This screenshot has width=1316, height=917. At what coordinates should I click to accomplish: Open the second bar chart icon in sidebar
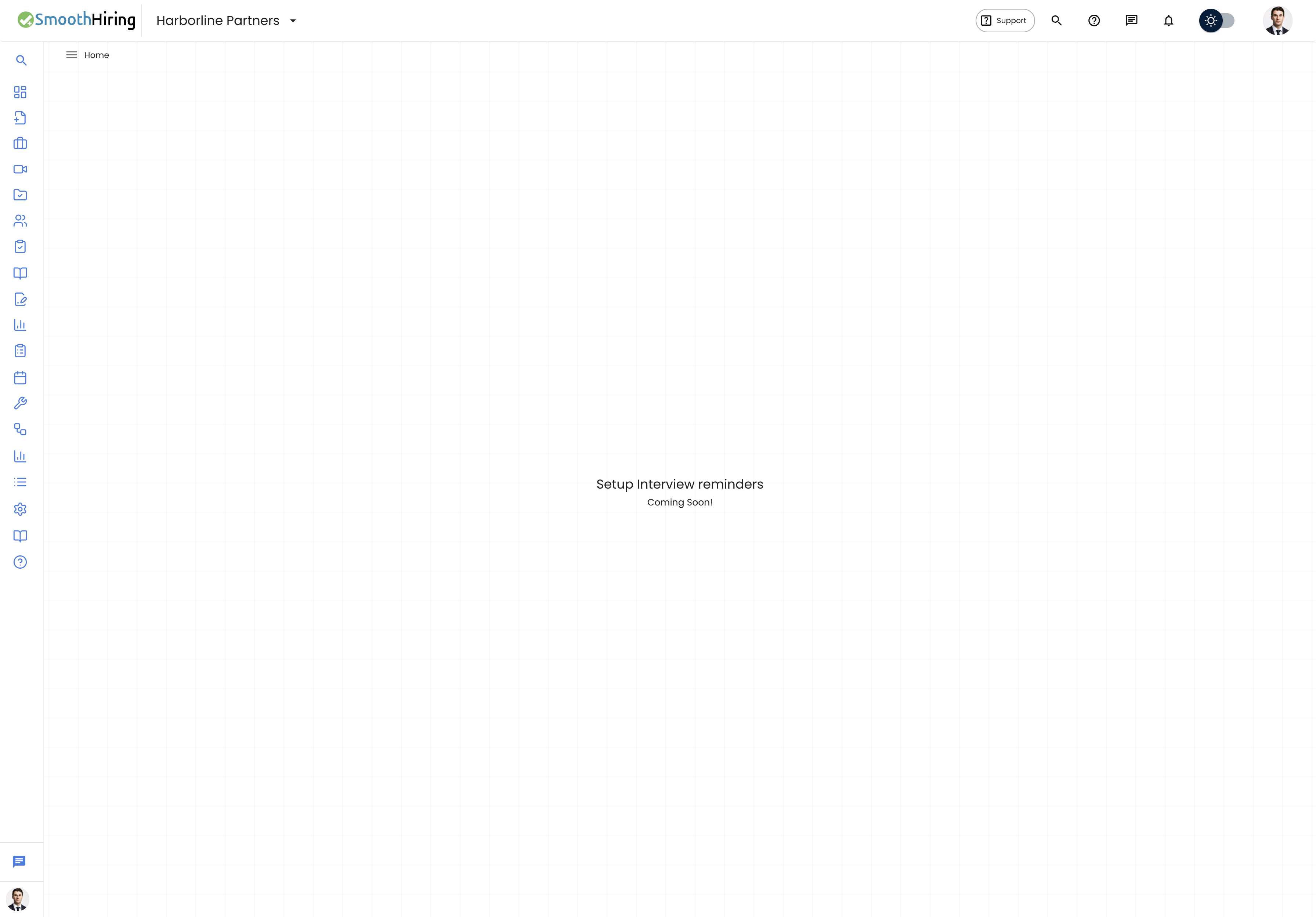tap(20, 456)
